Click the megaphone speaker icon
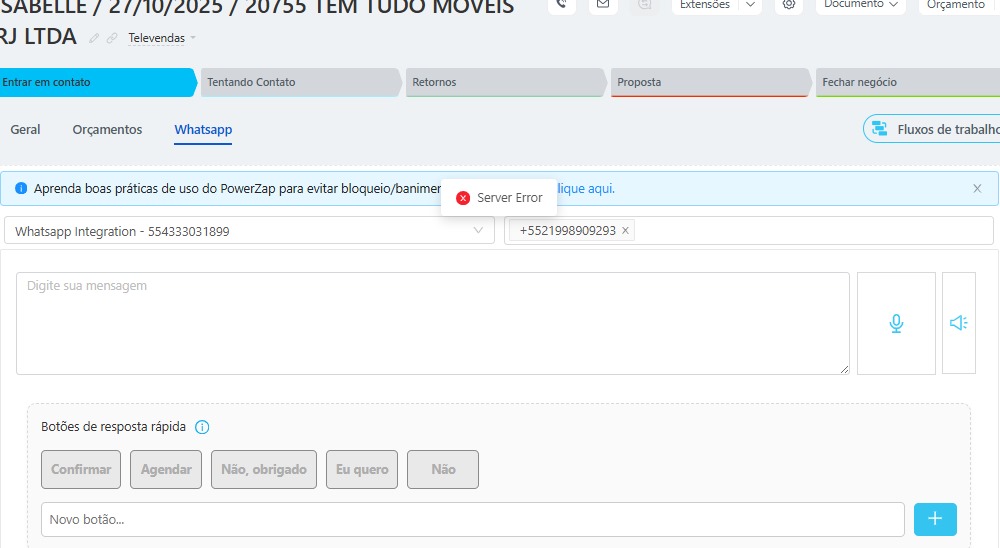 coord(958,323)
